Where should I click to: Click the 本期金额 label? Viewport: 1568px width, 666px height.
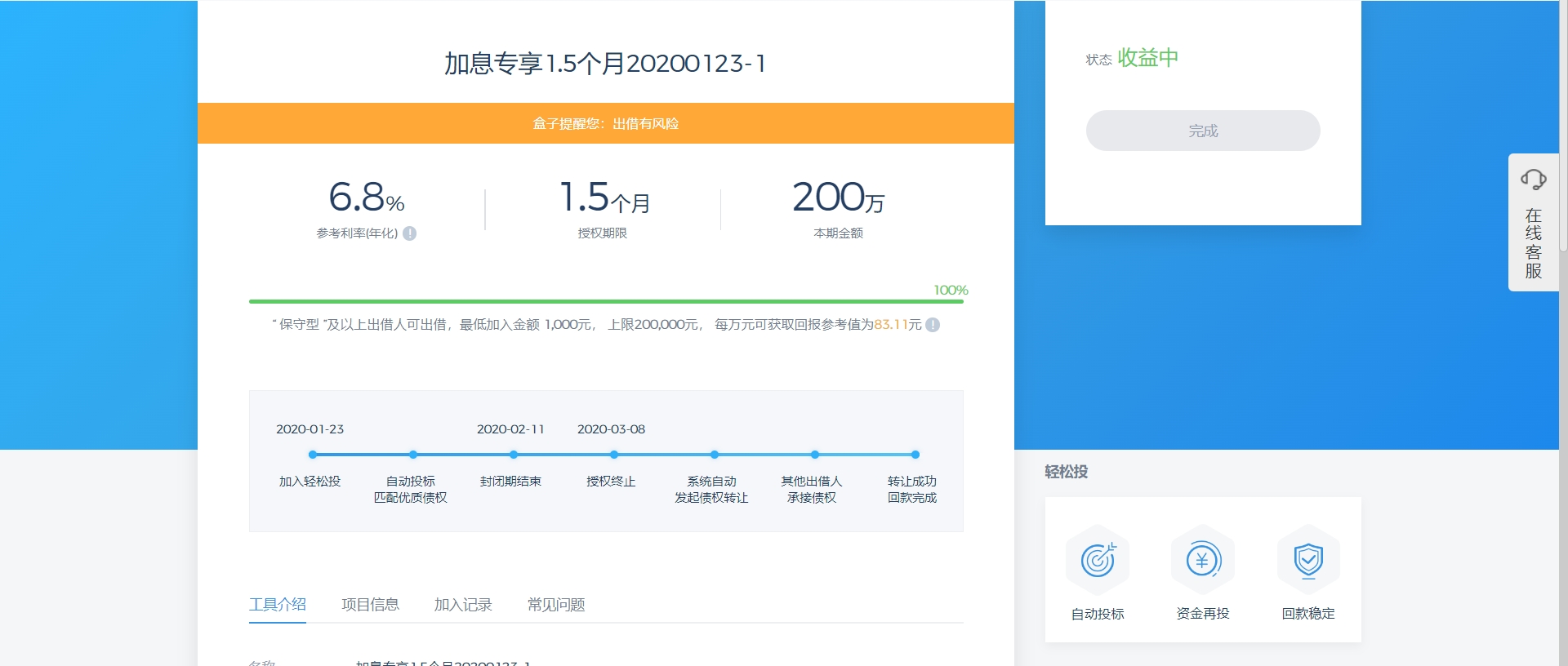coord(839,233)
